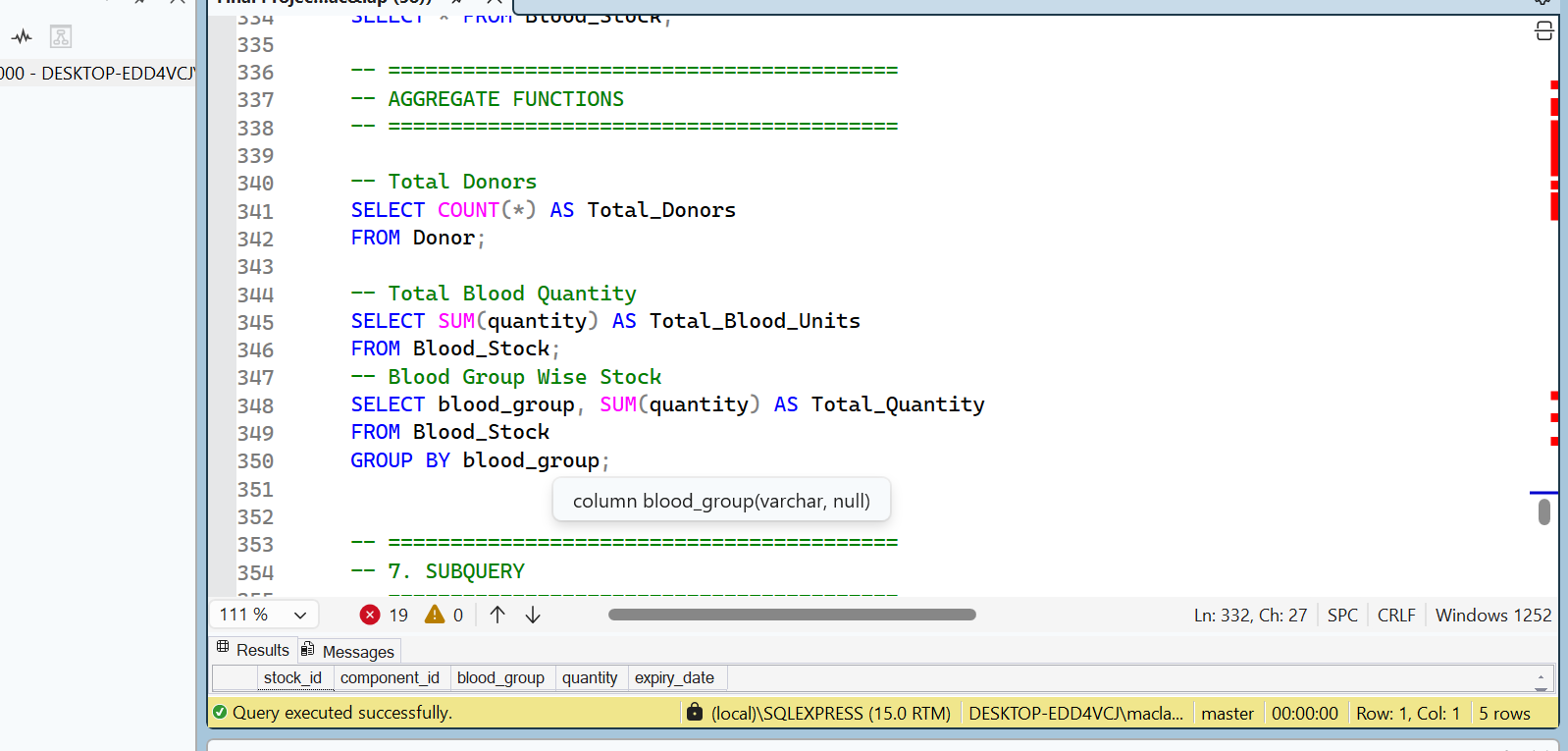
Task: Click Total_Blood_Units alias on line 345
Action: coord(755,321)
